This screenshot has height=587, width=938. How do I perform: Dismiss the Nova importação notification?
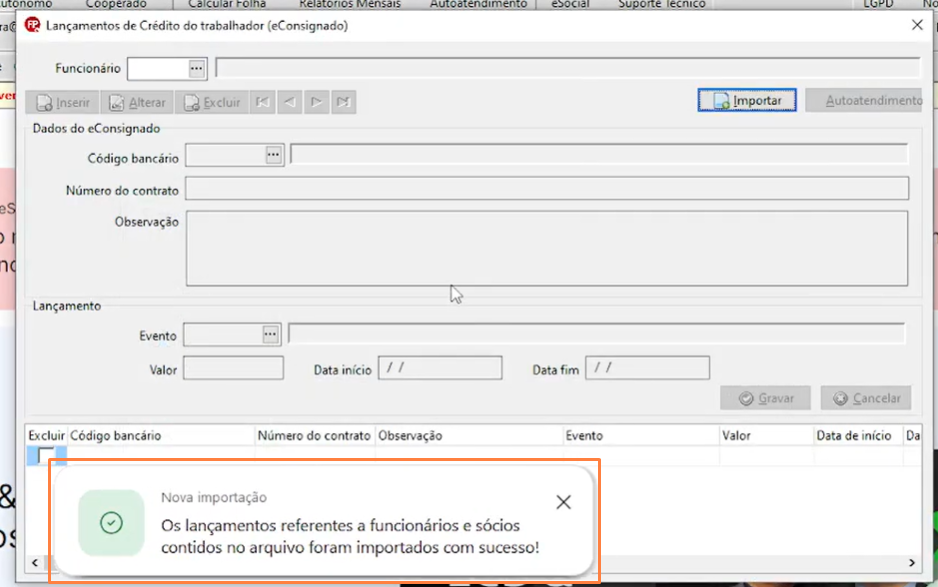pyautogui.click(x=564, y=502)
